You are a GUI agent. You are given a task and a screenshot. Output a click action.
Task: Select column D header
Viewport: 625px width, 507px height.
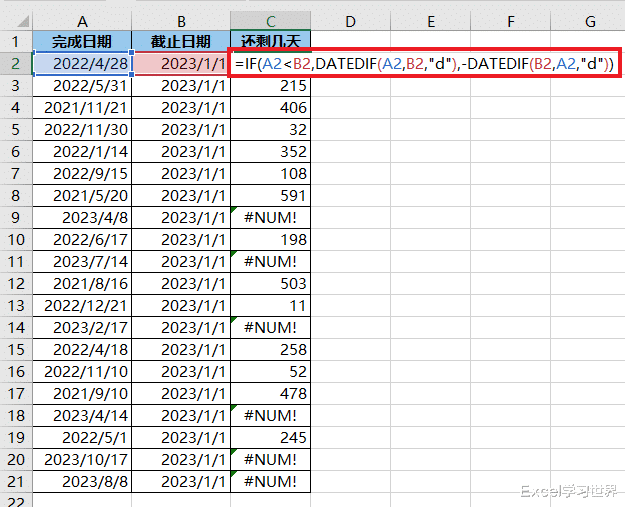point(350,21)
